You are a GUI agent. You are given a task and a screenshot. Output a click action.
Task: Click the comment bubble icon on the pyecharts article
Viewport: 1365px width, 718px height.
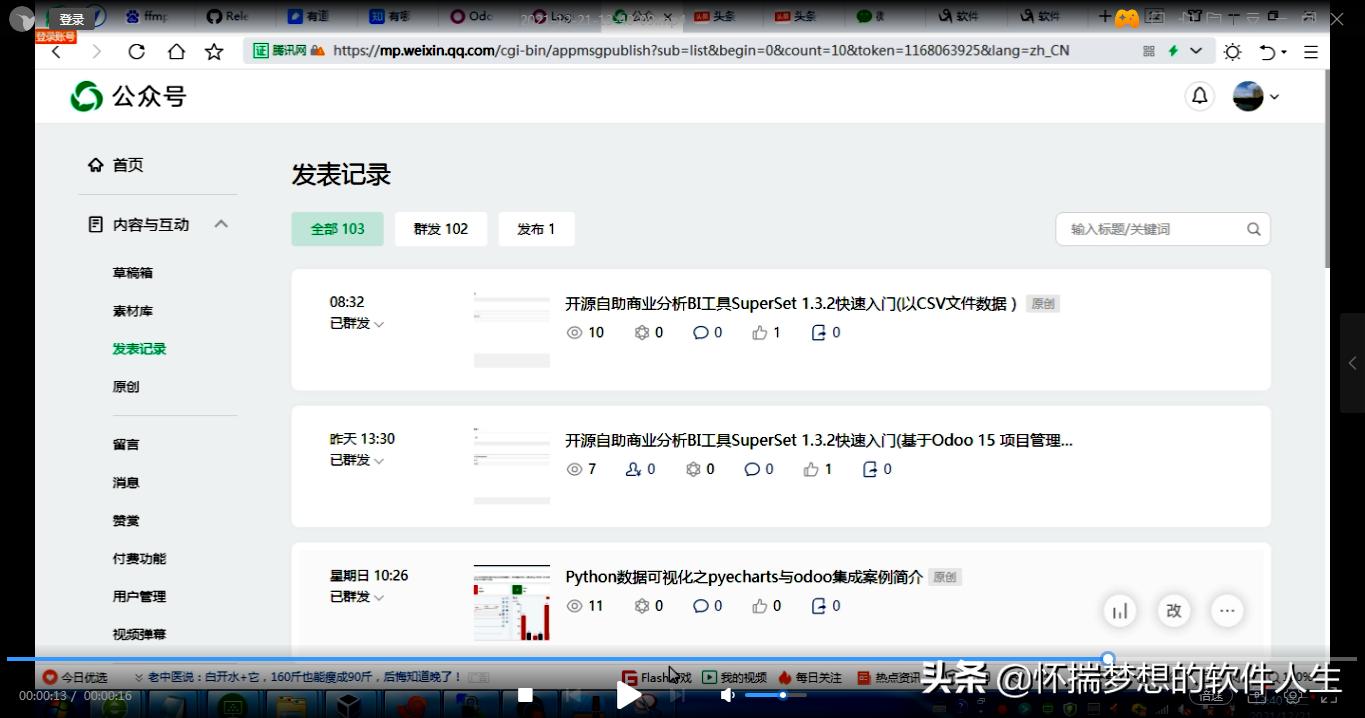click(x=700, y=605)
